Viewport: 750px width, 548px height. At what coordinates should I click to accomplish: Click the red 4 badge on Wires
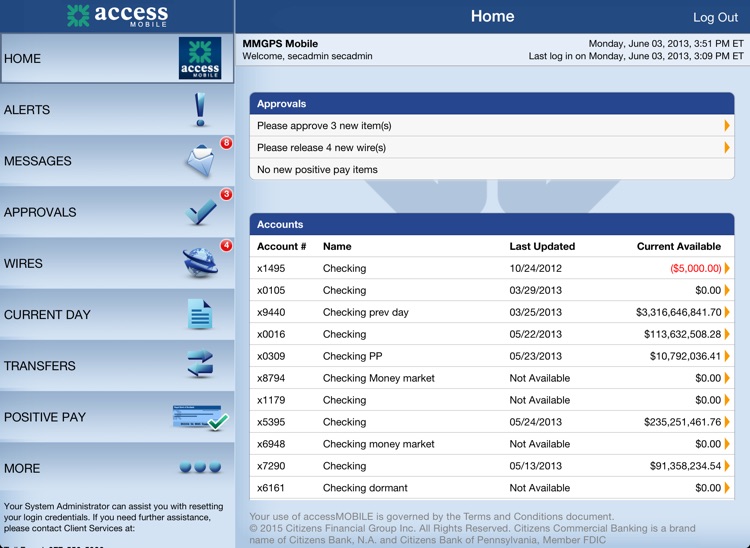pos(226,245)
